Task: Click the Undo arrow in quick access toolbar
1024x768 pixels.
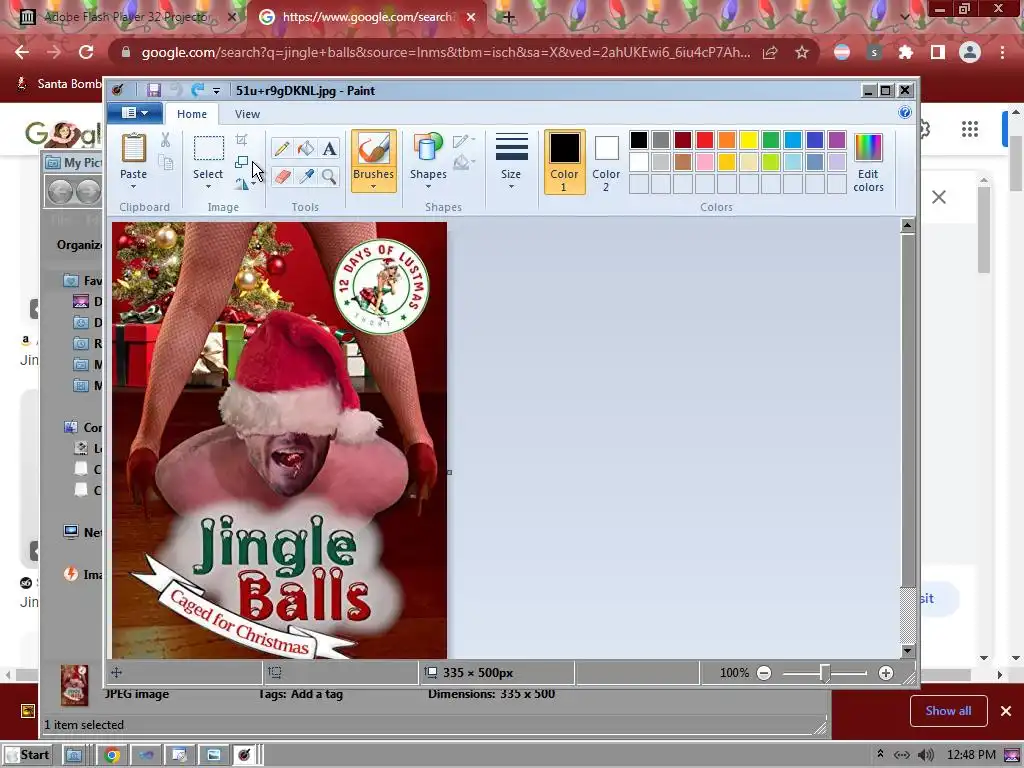Action: [x=176, y=91]
